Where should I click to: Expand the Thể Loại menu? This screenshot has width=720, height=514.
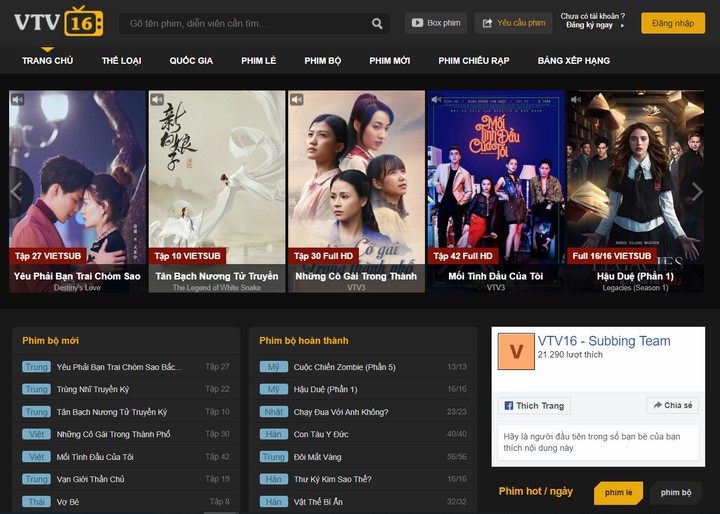pos(121,61)
